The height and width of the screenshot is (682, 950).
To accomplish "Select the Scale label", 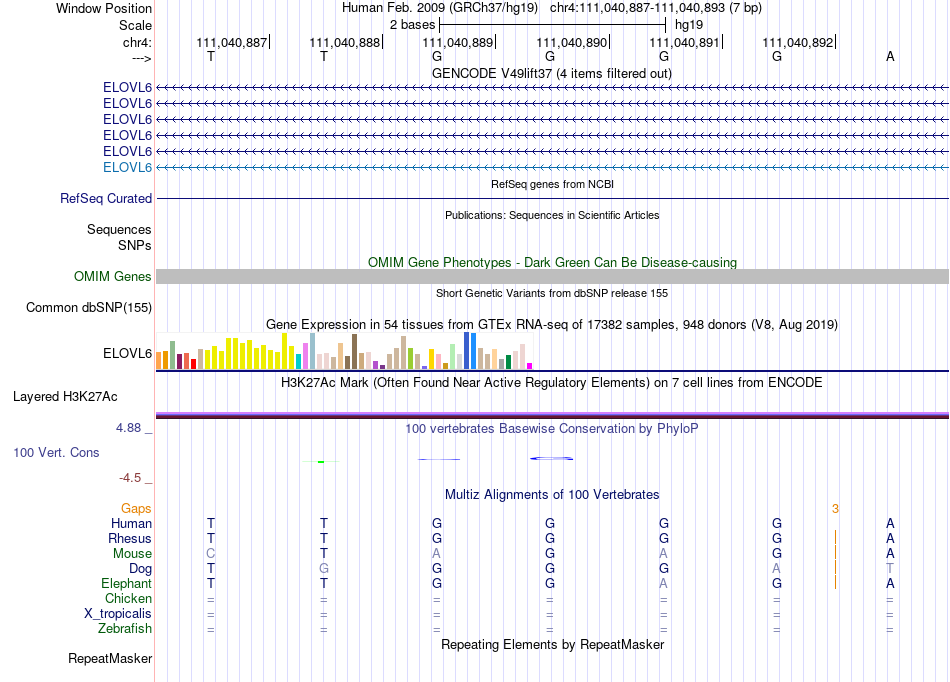I will tap(135, 25).
